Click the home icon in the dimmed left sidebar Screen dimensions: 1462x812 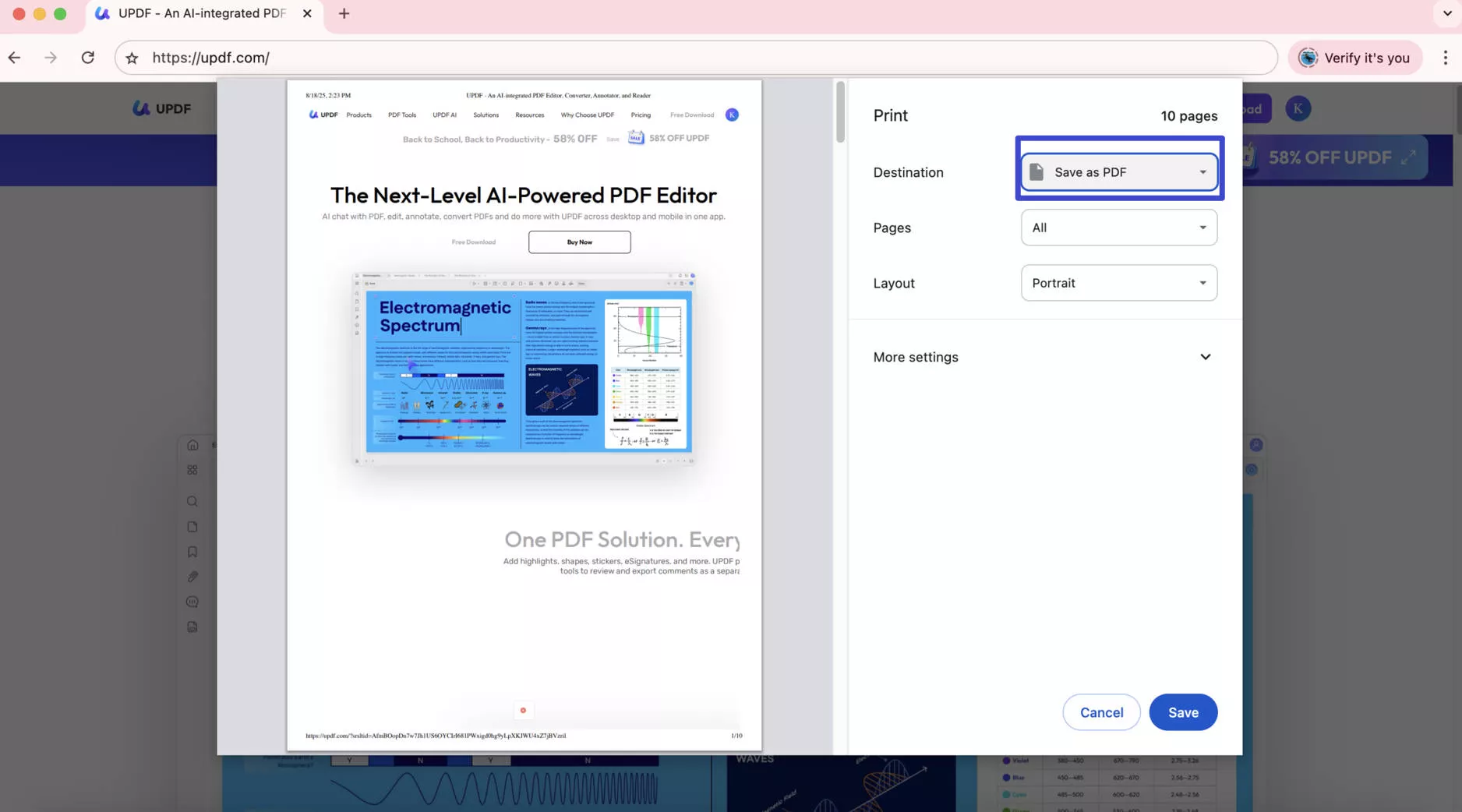tap(192, 445)
